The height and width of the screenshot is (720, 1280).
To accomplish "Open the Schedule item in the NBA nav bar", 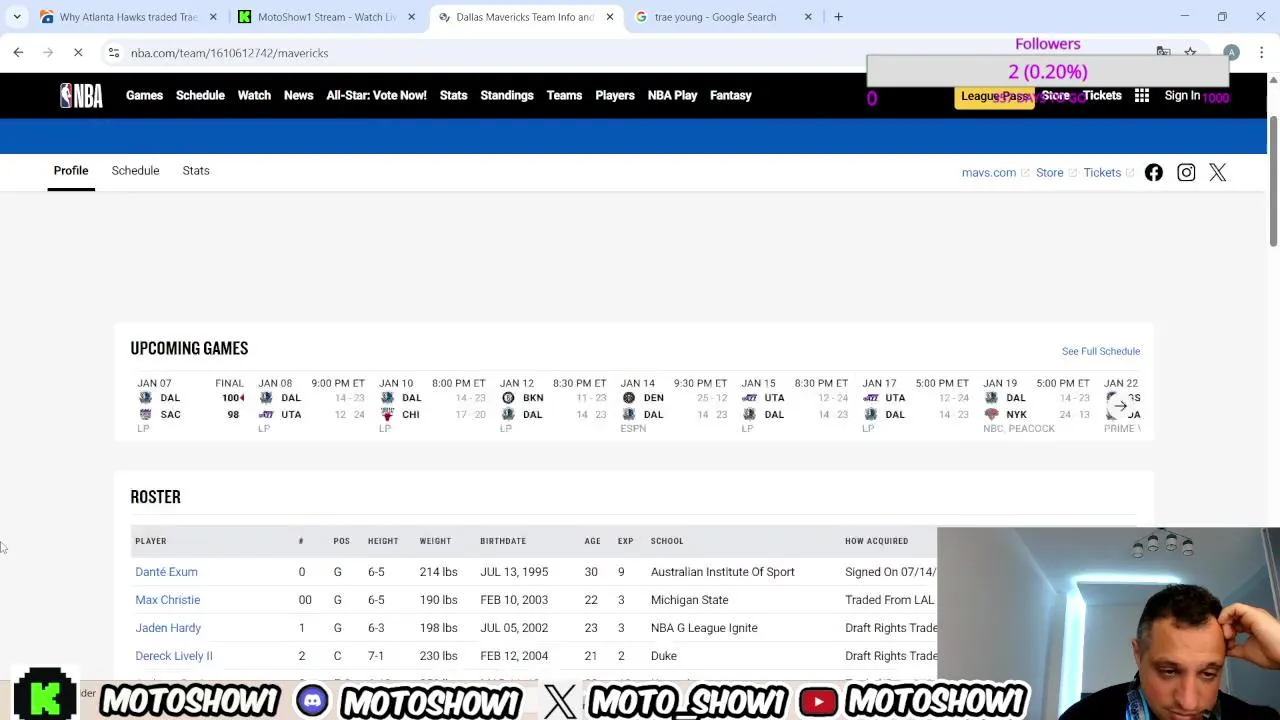I will [200, 95].
